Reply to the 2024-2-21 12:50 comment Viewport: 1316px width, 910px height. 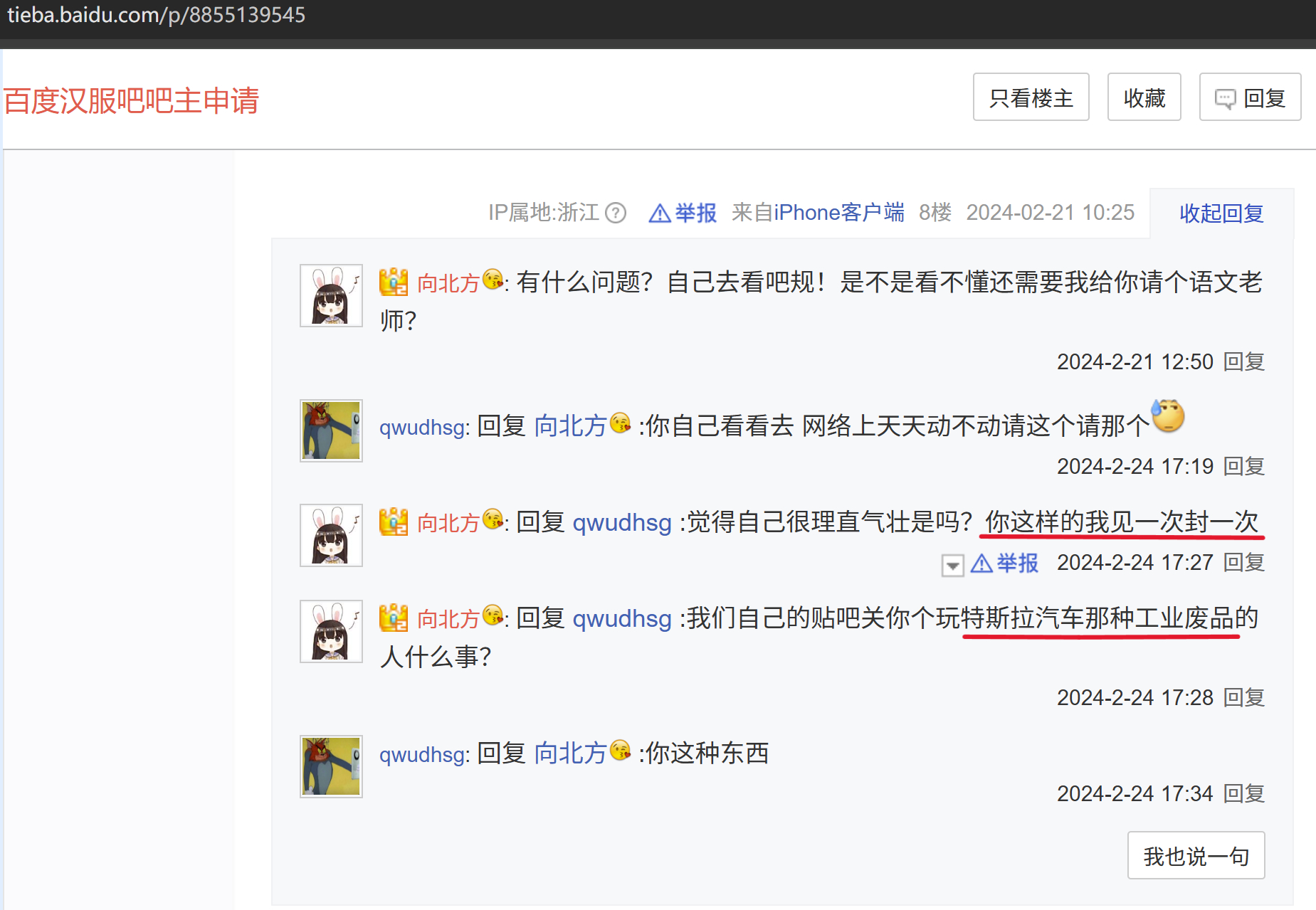pos(1244,362)
